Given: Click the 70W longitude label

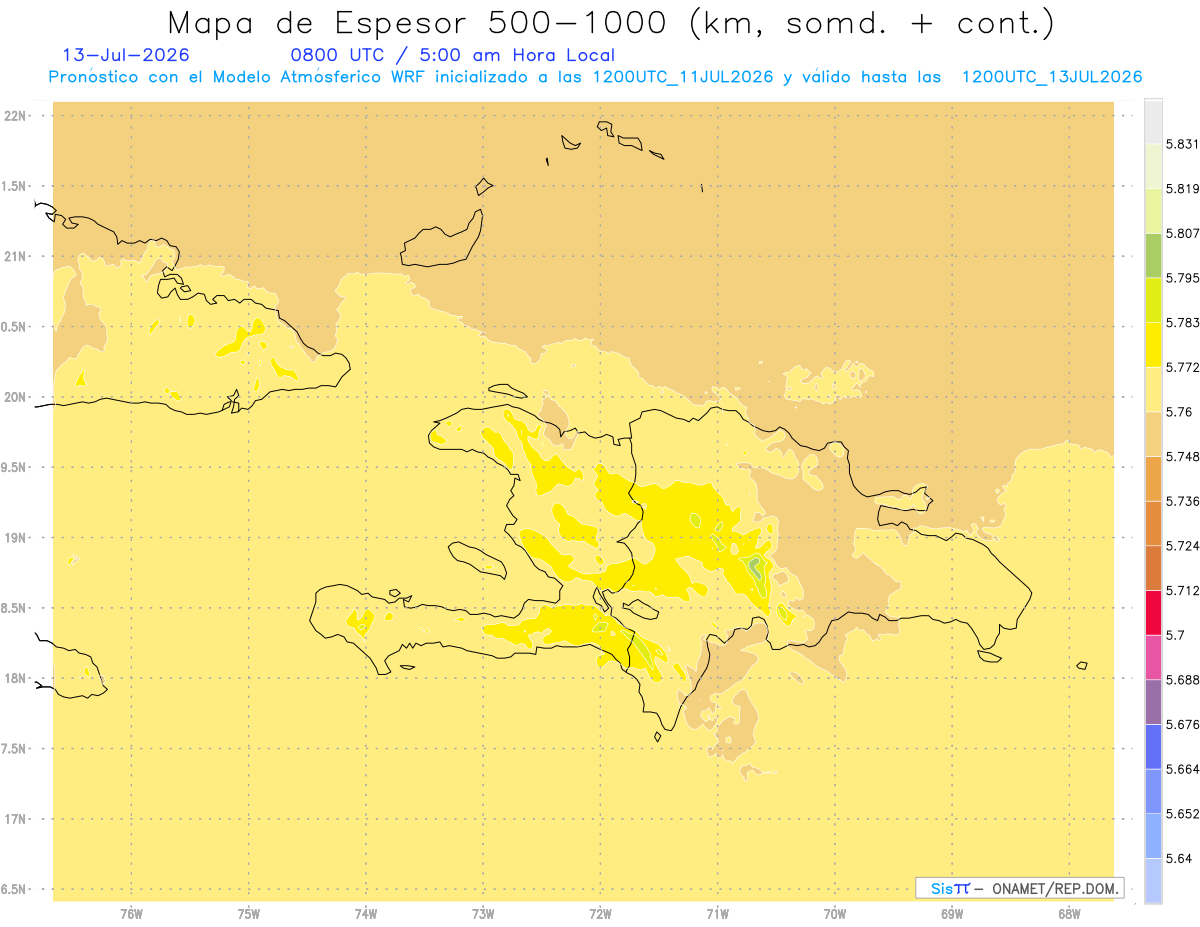Looking at the screenshot, I should [x=835, y=914].
